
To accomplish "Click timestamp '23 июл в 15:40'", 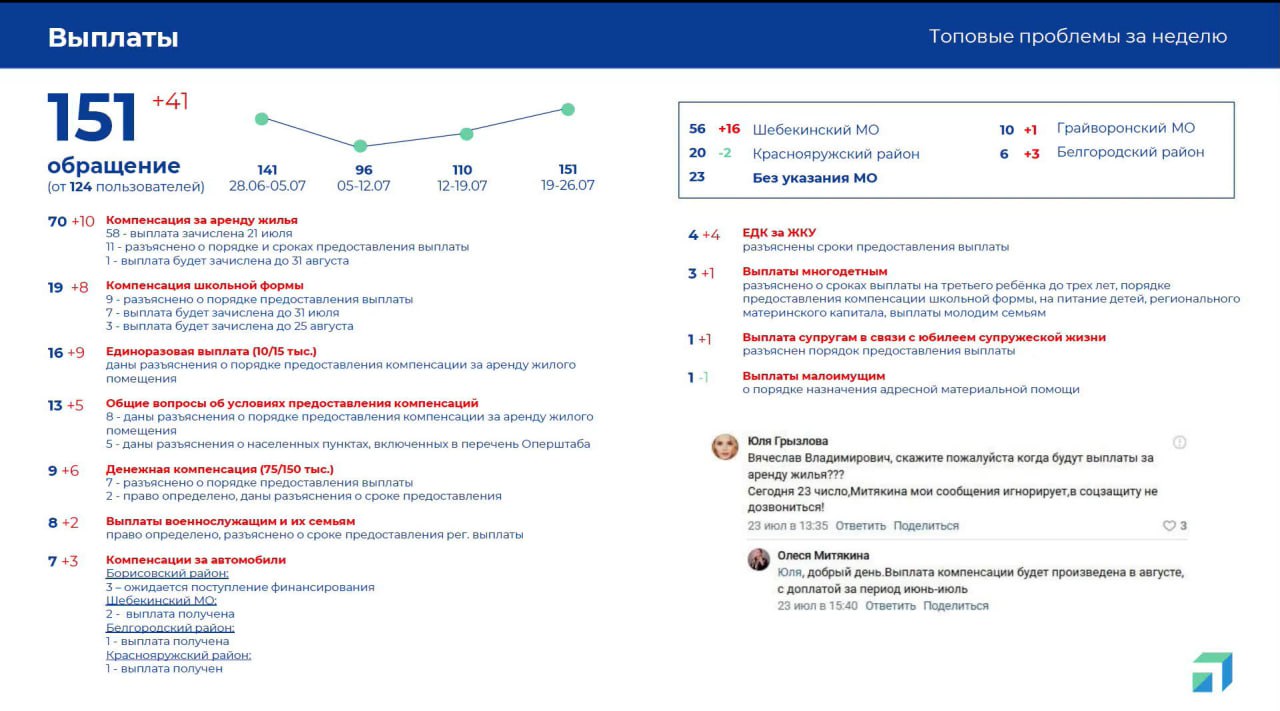I will (817, 606).
